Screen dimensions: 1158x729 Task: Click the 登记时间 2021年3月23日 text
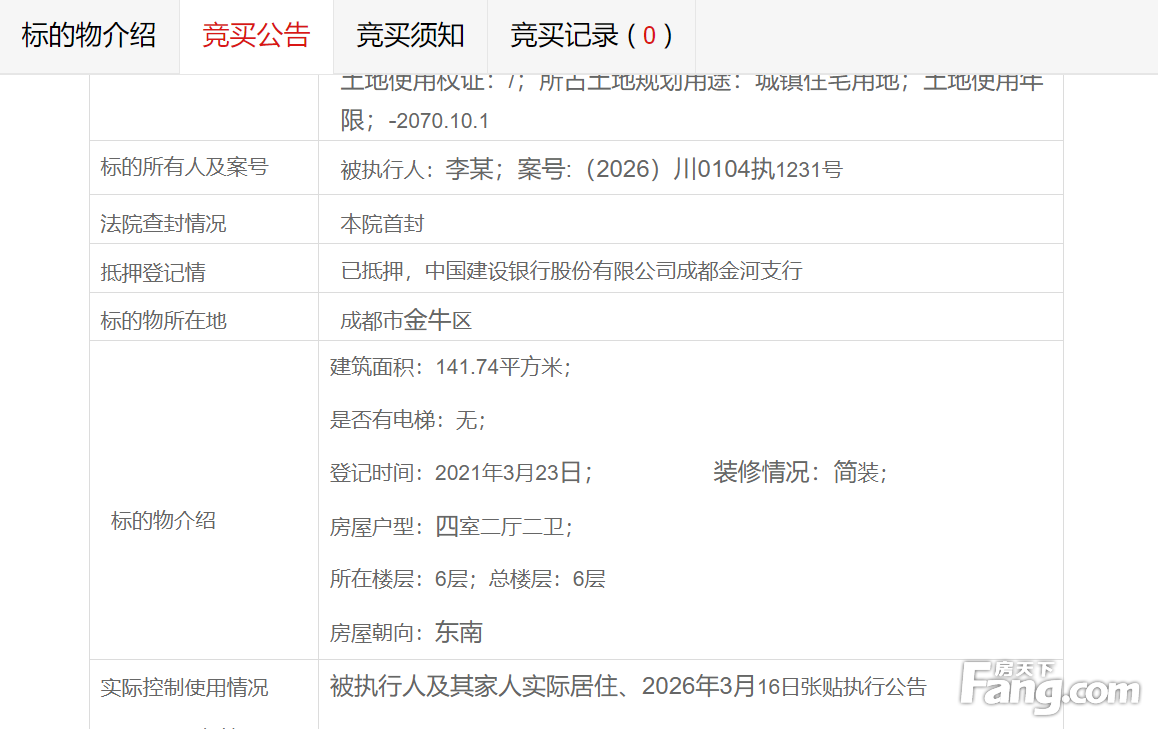click(461, 473)
